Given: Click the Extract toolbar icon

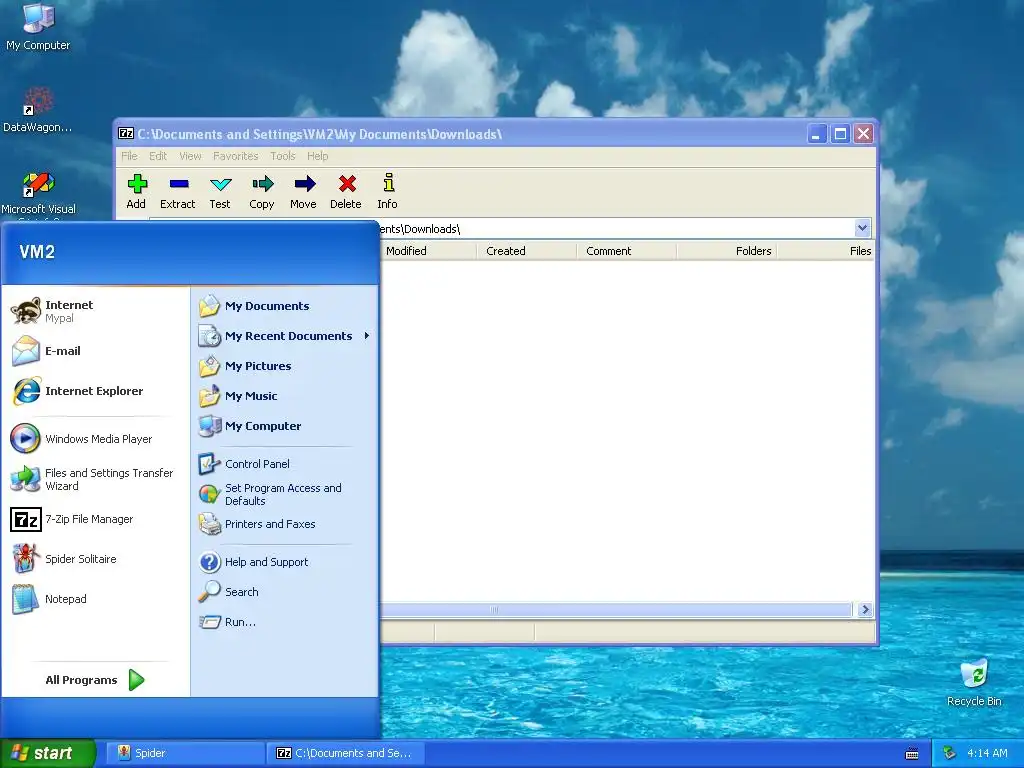Looking at the screenshot, I should coord(178,191).
